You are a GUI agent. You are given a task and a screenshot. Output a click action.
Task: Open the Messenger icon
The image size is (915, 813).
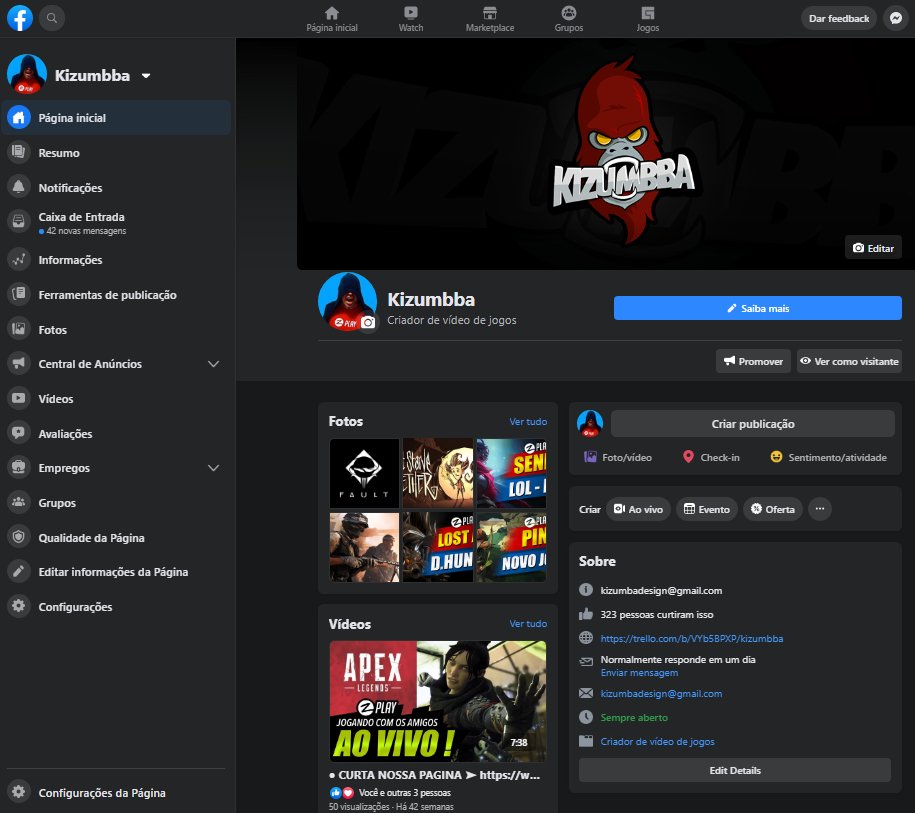pyautogui.click(x=896, y=18)
